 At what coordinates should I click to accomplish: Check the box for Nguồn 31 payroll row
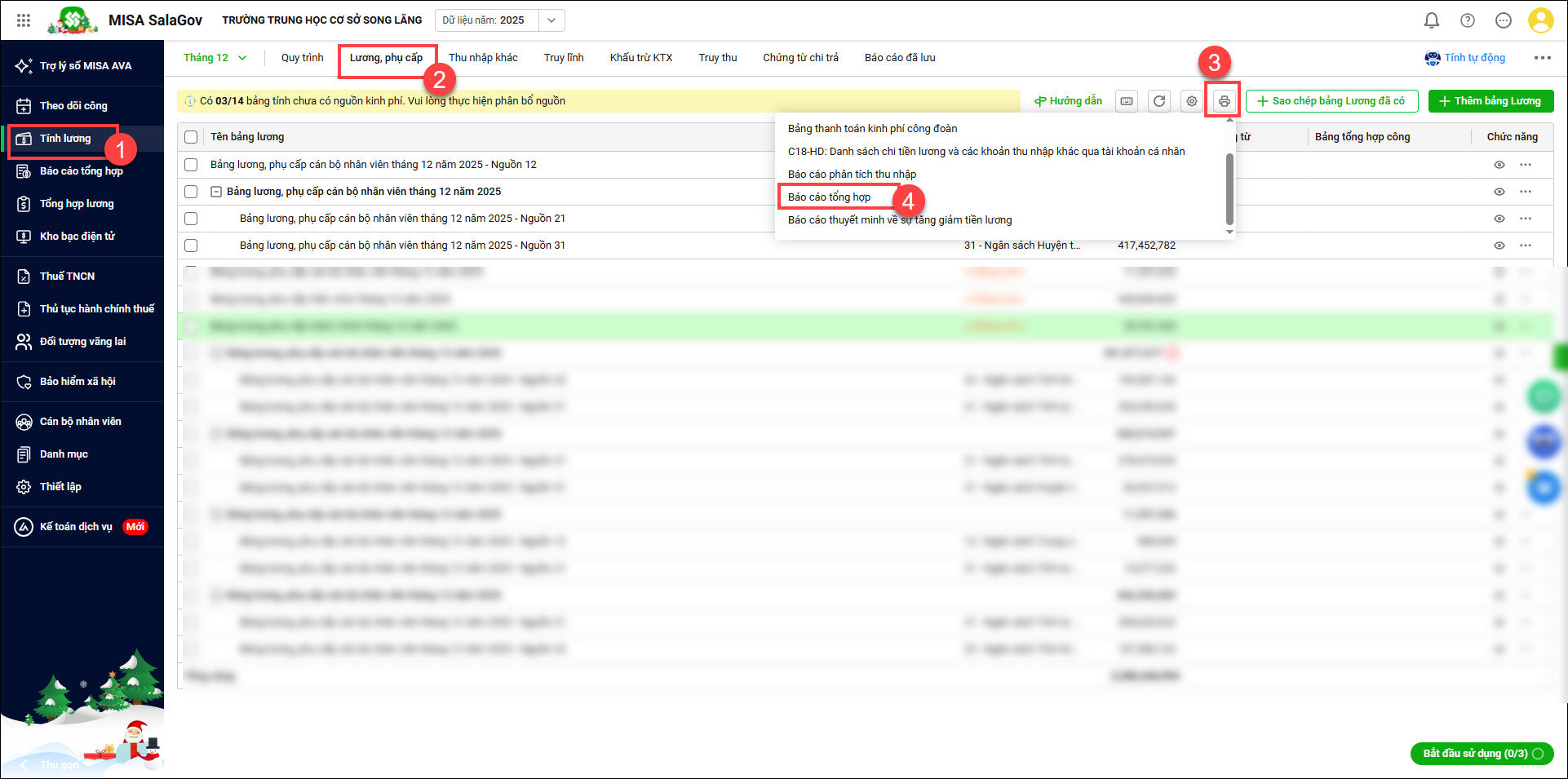pos(191,246)
